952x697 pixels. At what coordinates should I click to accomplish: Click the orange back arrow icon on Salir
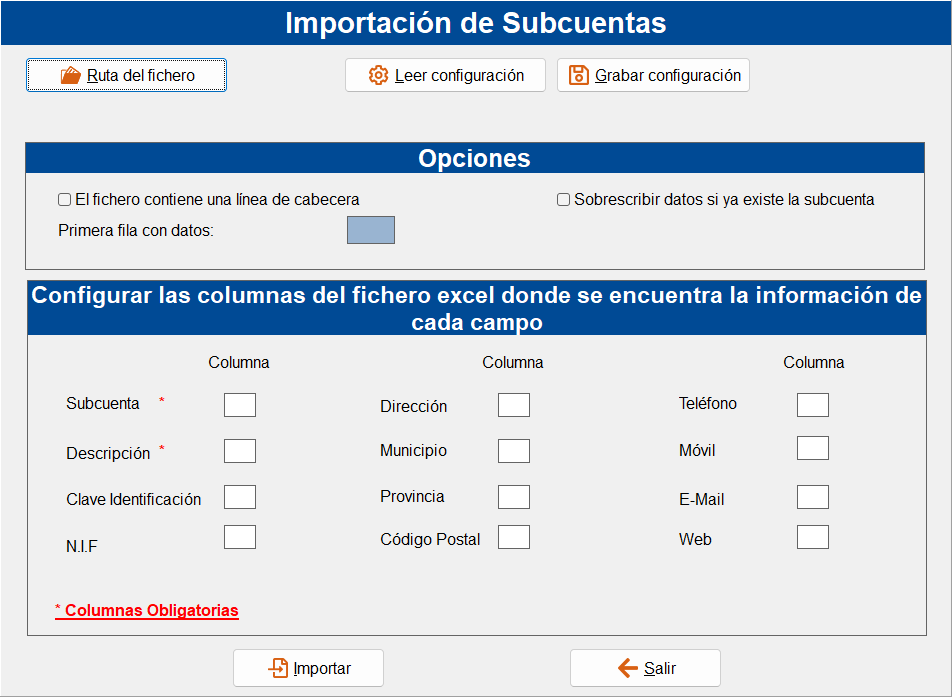pos(628,668)
